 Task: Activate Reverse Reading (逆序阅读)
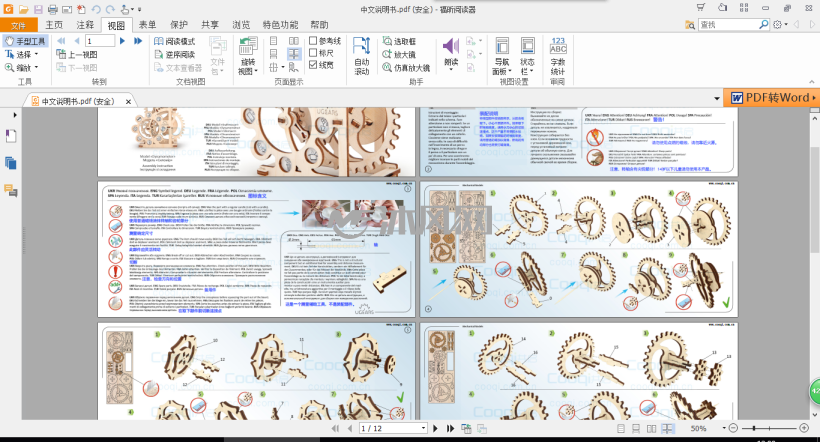click(x=175, y=54)
